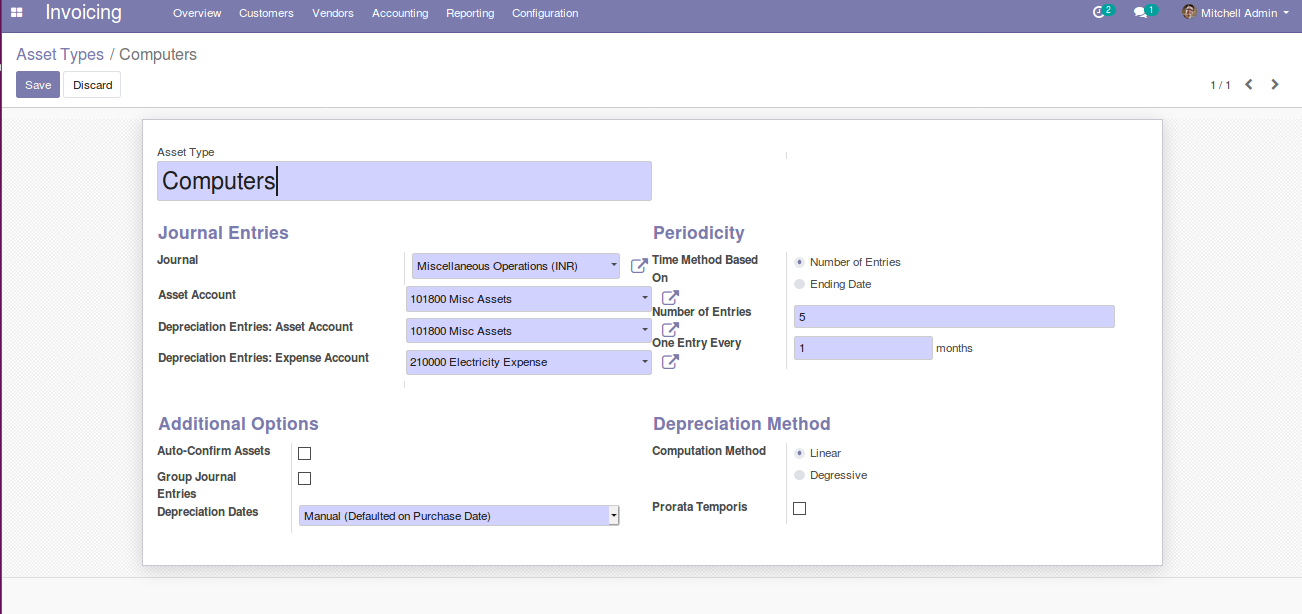The image size is (1302, 614).
Task: Open the conversations chat icon
Action: (1140, 13)
